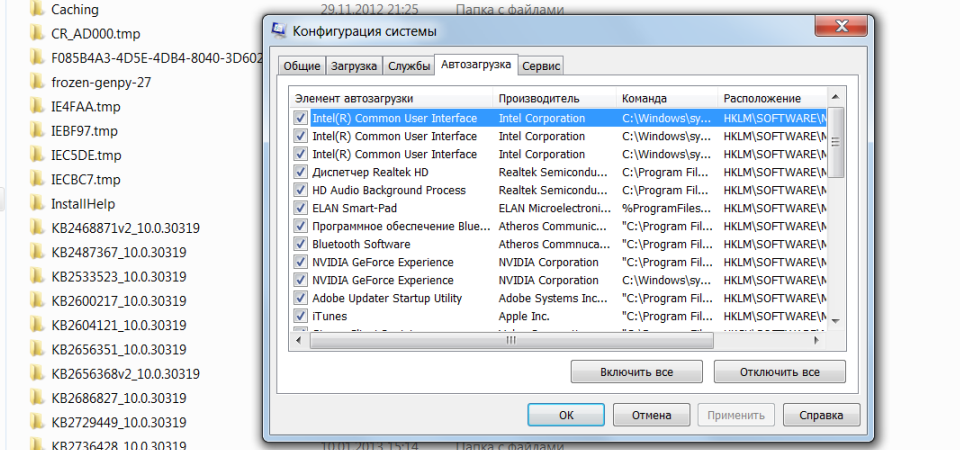Click the folder icon next to KB2729449_10.0.30319

coord(37,422)
